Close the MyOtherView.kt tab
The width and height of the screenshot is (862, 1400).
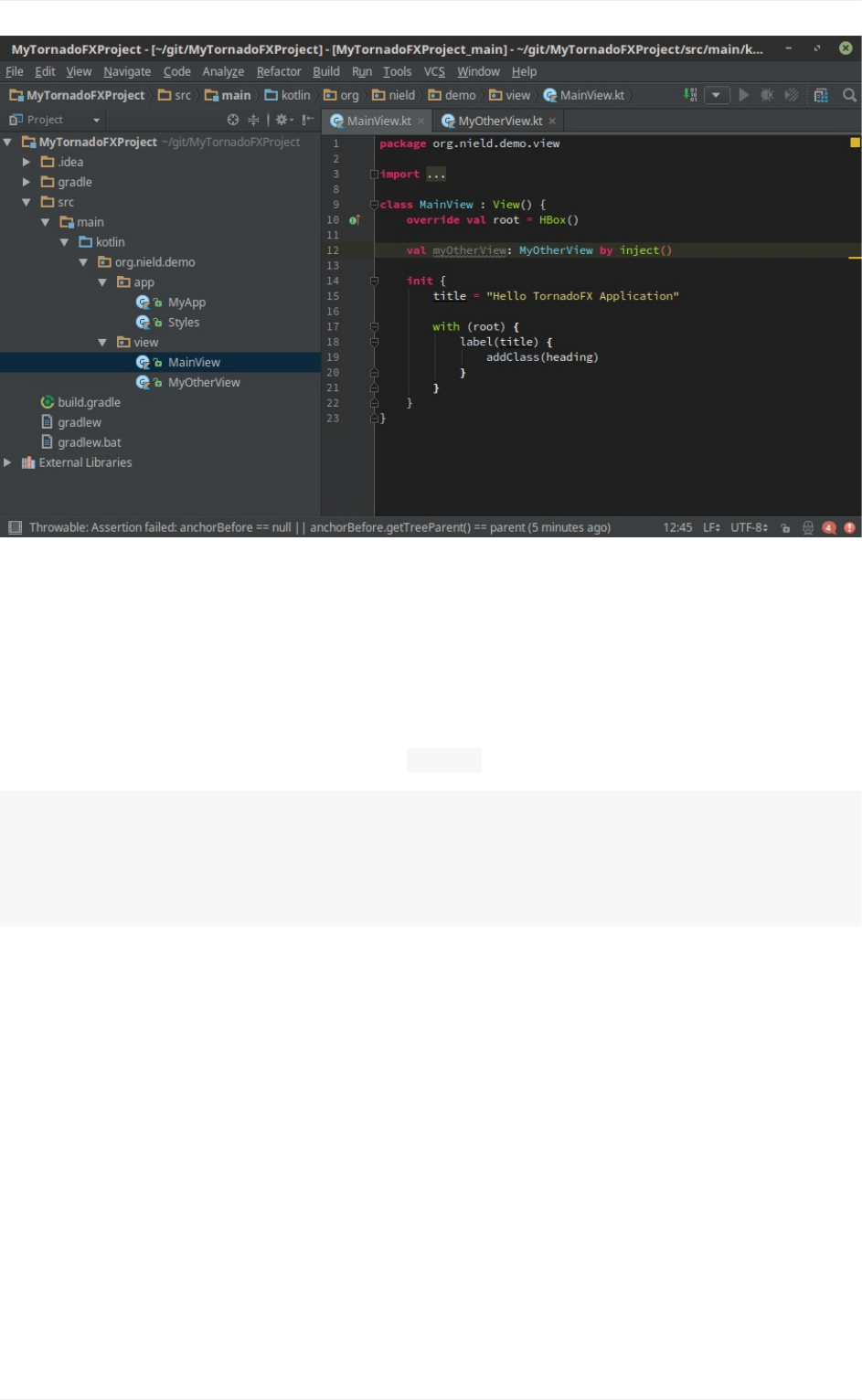(552, 121)
